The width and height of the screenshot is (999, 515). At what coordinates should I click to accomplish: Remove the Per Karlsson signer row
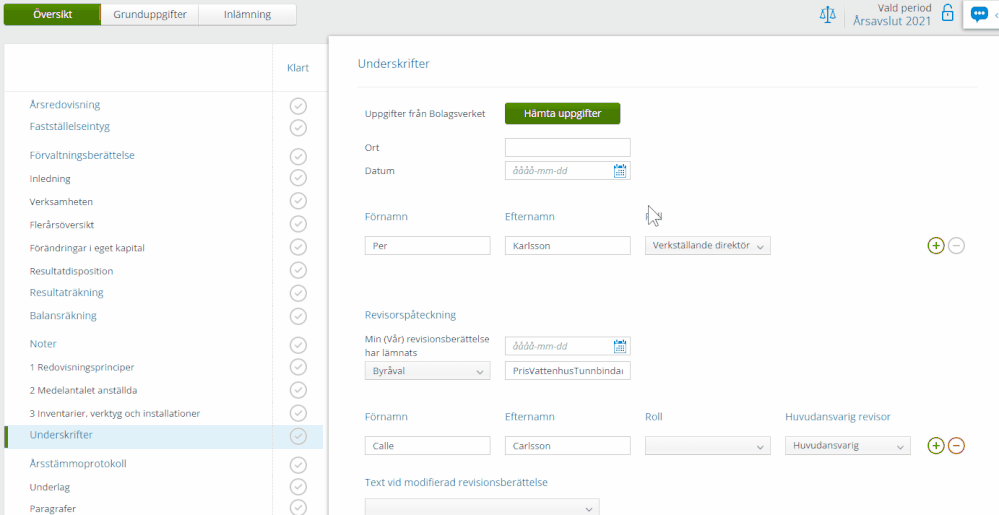tap(956, 246)
